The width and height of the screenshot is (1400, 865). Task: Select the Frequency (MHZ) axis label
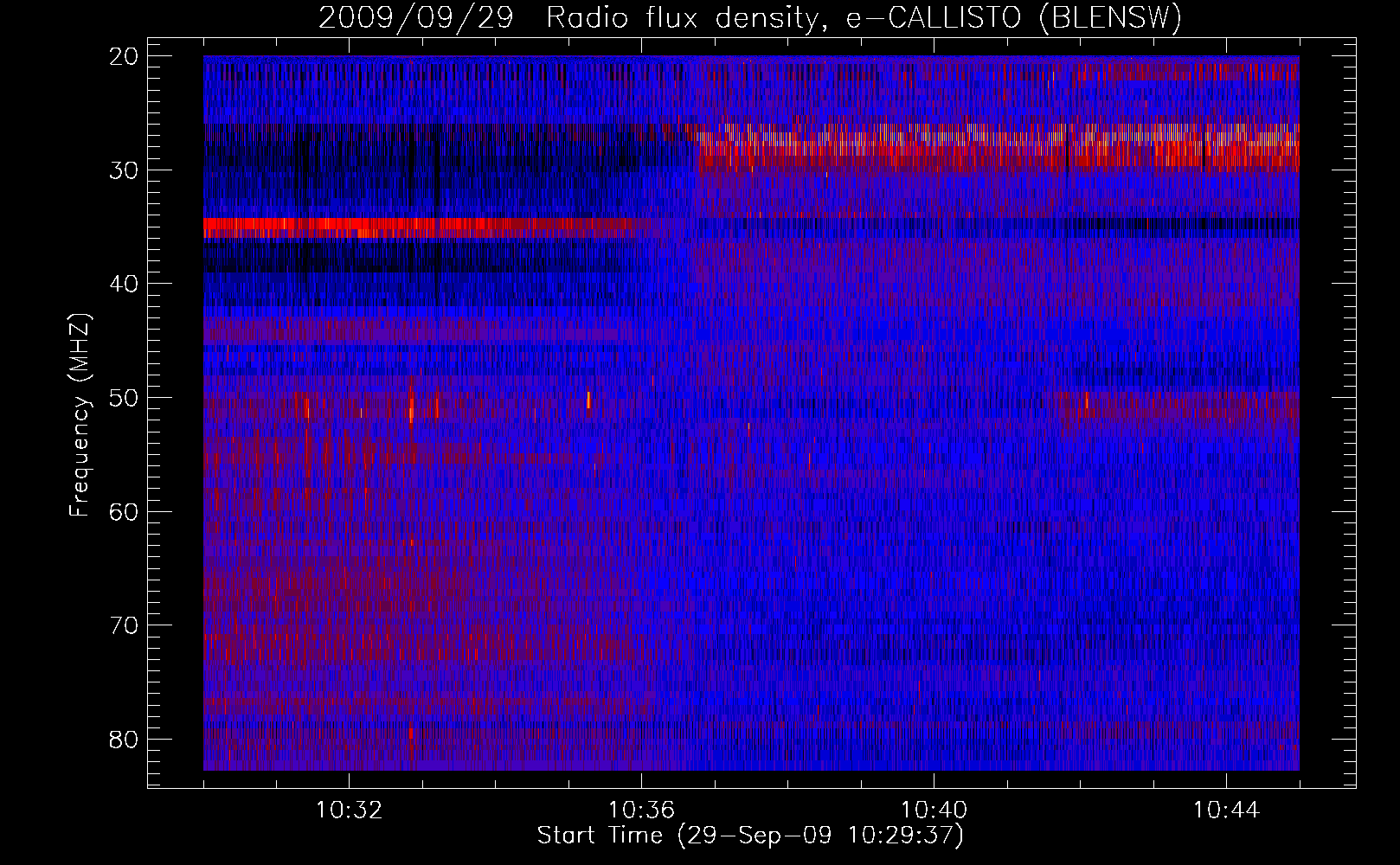80,415
